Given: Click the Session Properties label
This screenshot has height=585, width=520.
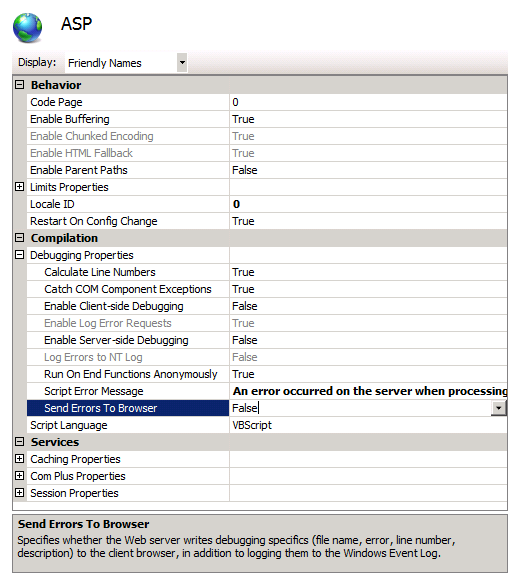Looking at the screenshot, I should click(74, 493).
